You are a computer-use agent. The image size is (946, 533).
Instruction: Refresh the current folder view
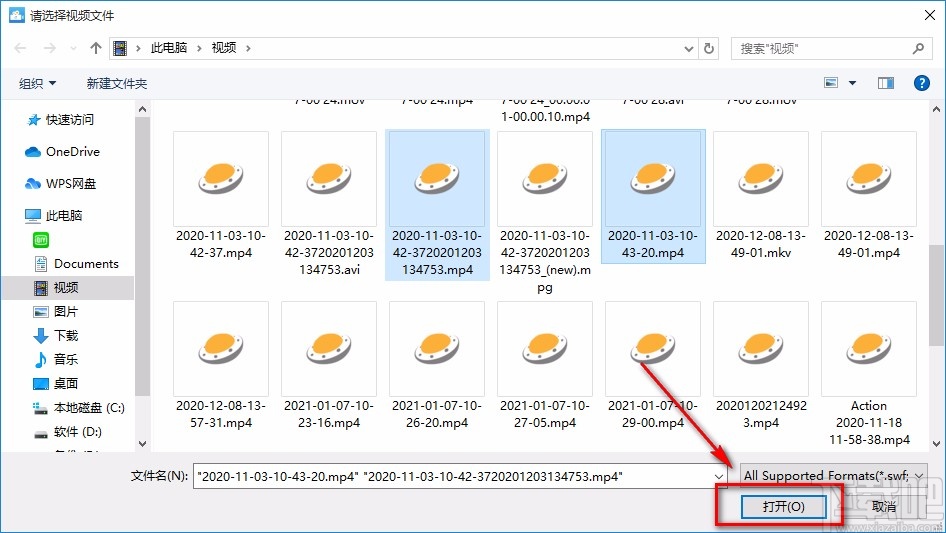[710, 48]
